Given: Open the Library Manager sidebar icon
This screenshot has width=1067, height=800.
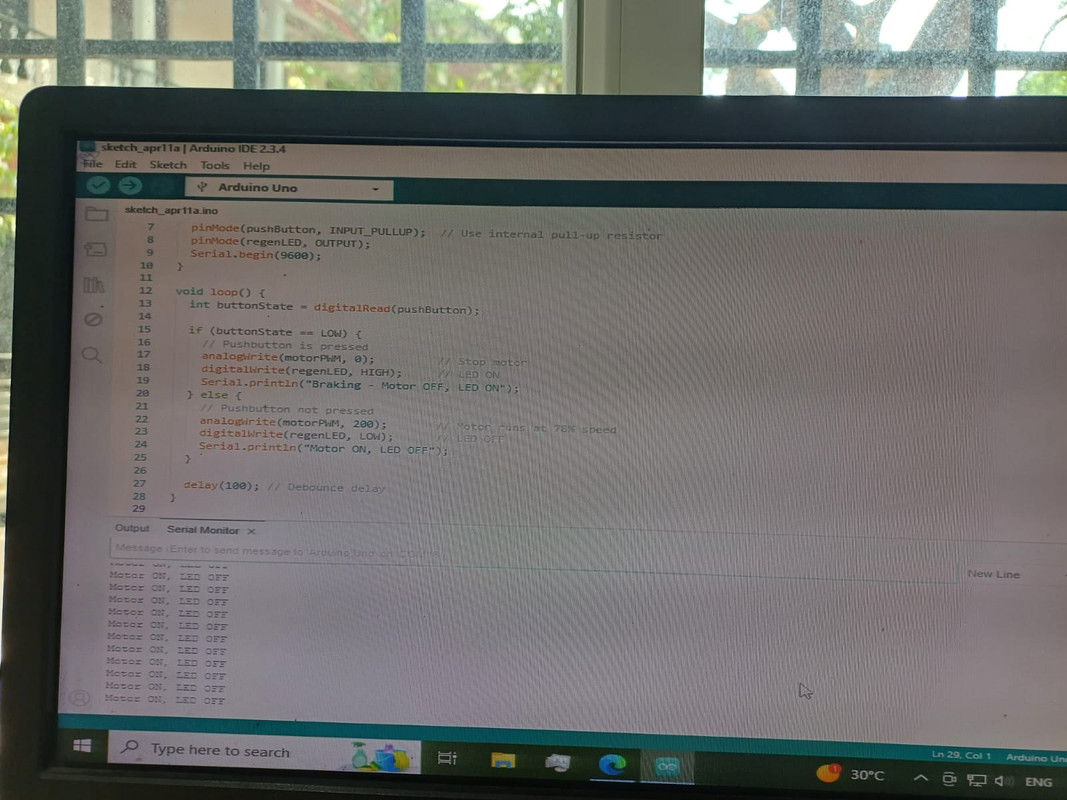Looking at the screenshot, I should point(94,284).
